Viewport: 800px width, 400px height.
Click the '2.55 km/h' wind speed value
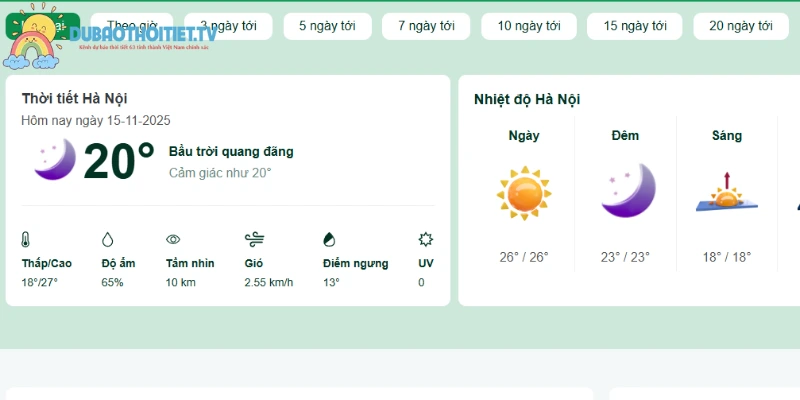(269, 282)
